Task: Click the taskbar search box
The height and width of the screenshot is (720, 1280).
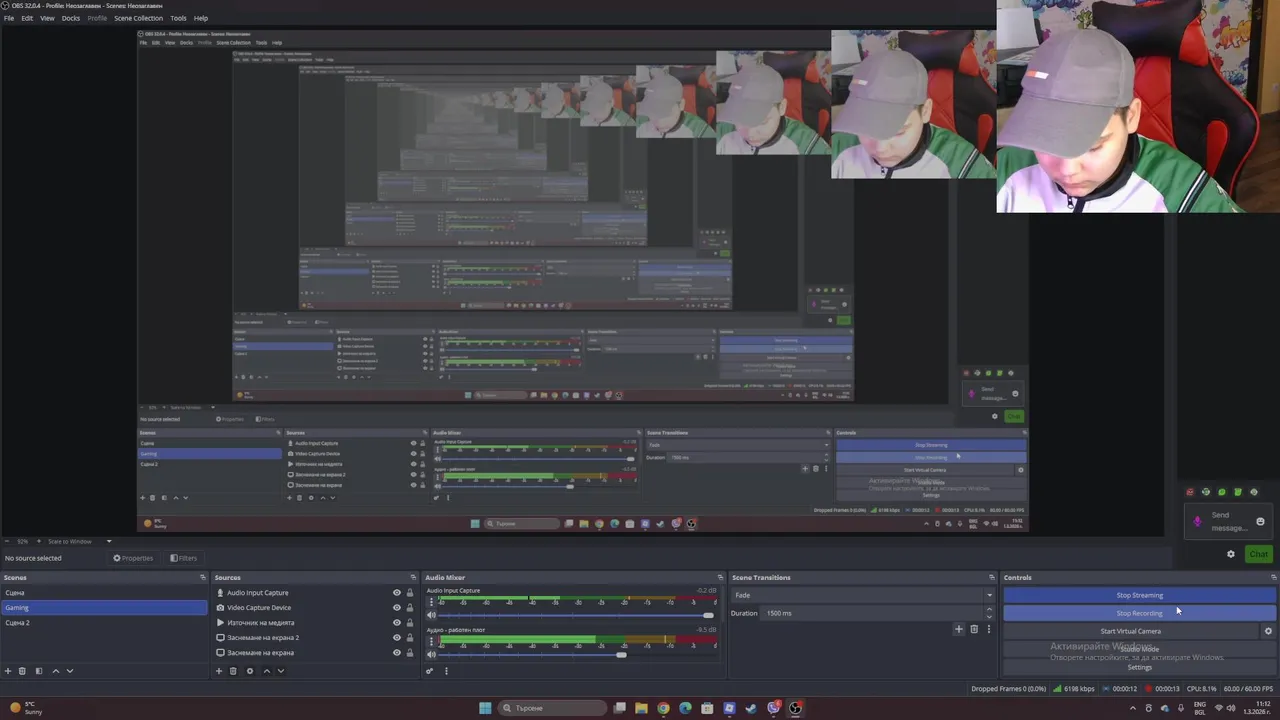Action: pyautogui.click(x=553, y=708)
